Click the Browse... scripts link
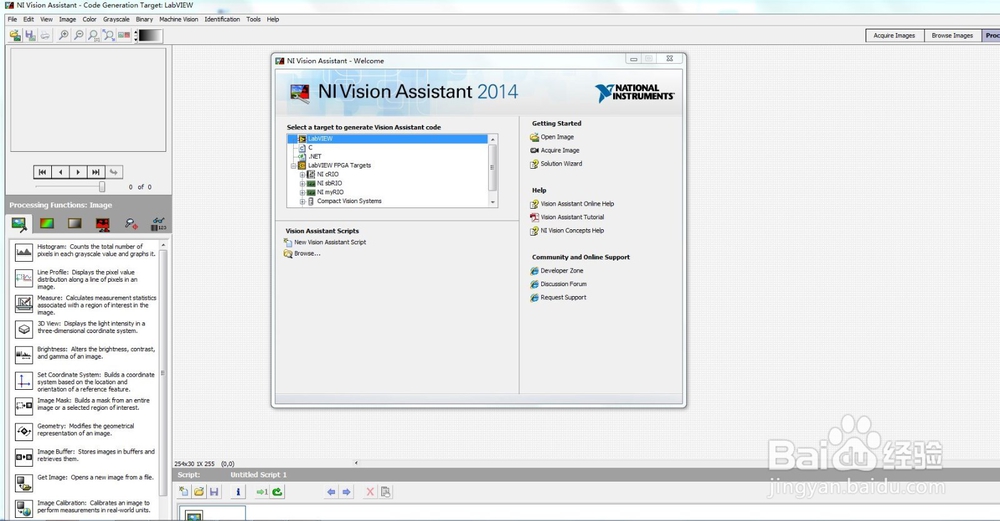1000x521 pixels. 307,254
